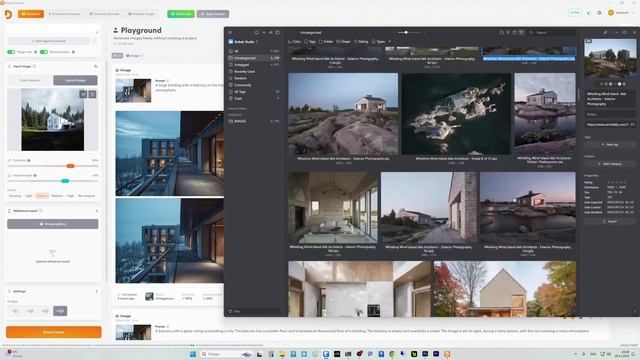The width and height of the screenshot is (640, 360).
Task: Open File Explorer from the taskbar
Action: pos(282,354)
